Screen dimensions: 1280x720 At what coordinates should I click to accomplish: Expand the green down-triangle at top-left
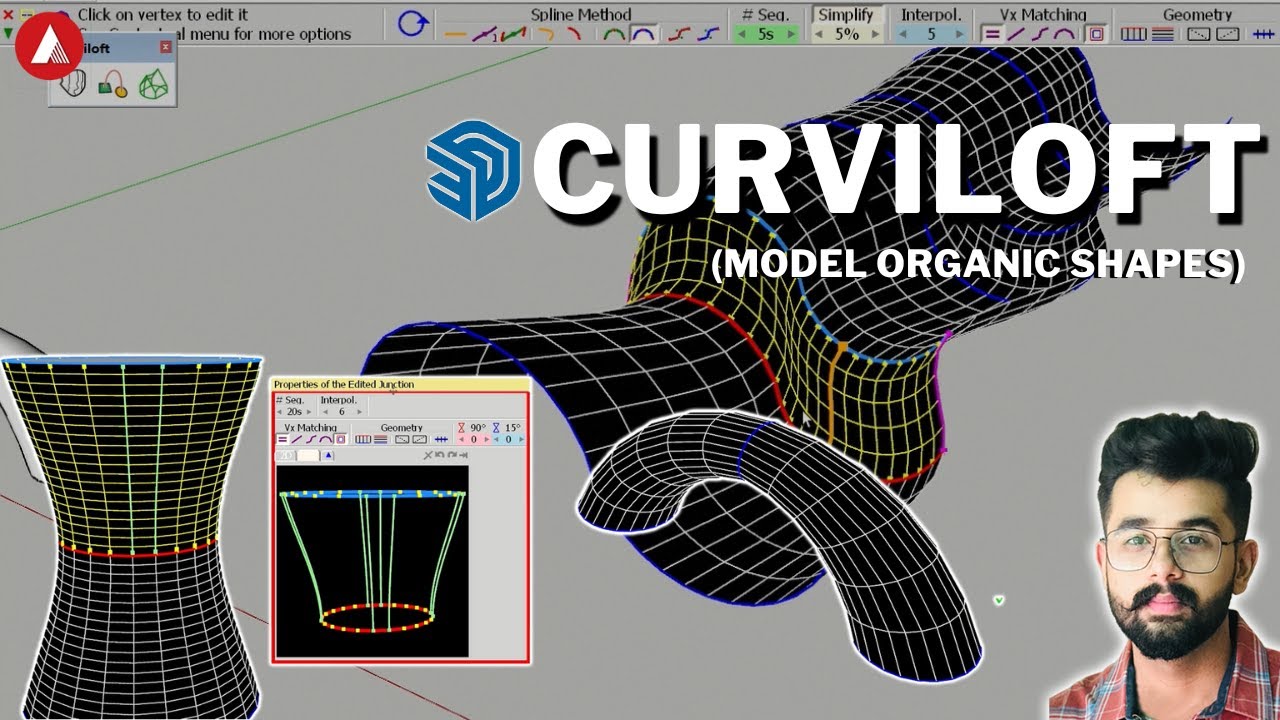[8, 33]
